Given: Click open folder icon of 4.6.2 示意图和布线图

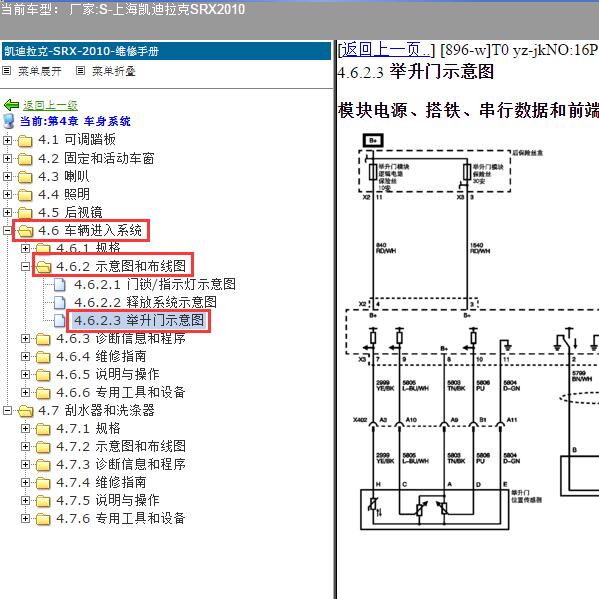Looking at the screenshot, I should click(x=44, y=266).
